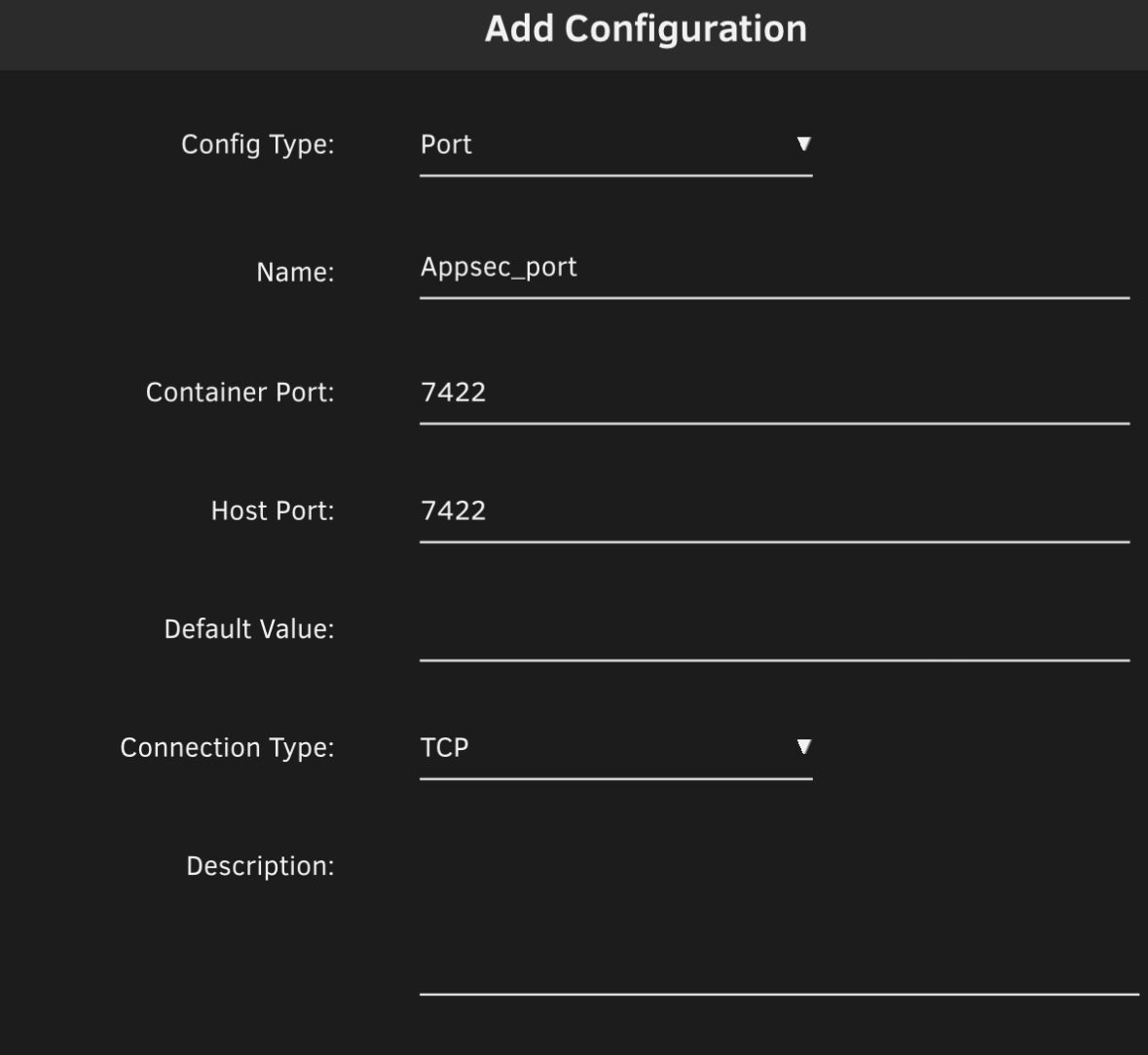Viewport: 1148px width, 1055px height.
Task: Click the empty Default Value field
Action: tap(774, 631)
